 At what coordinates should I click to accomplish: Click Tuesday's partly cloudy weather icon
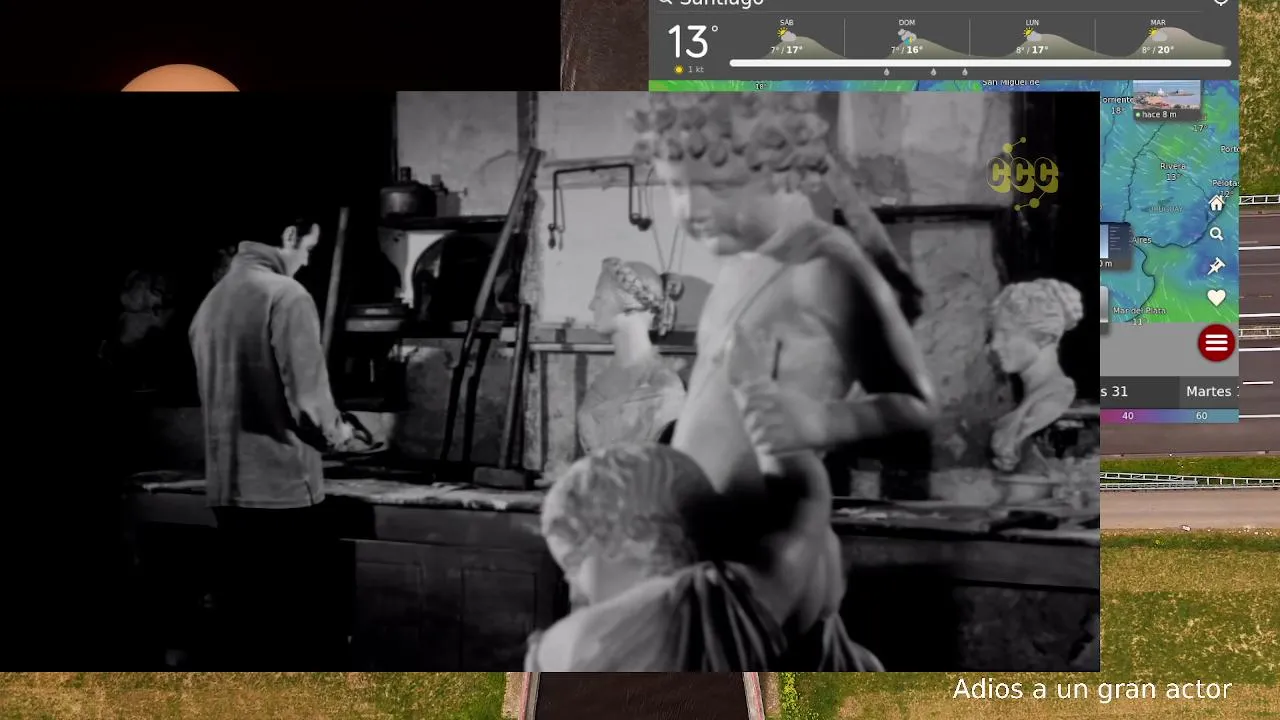click(1157, 35)
